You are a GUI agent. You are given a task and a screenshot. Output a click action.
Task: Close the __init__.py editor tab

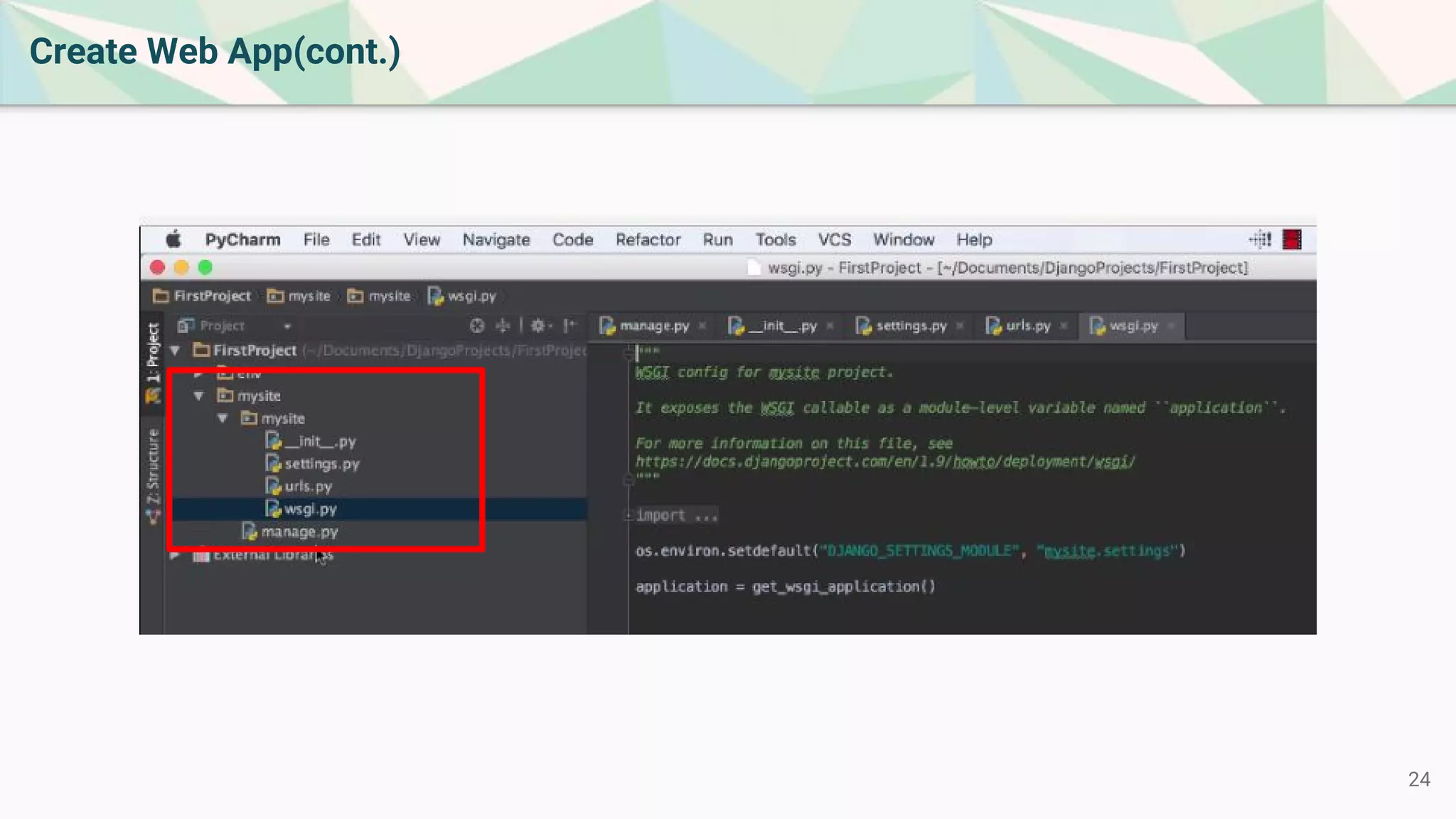830,326
